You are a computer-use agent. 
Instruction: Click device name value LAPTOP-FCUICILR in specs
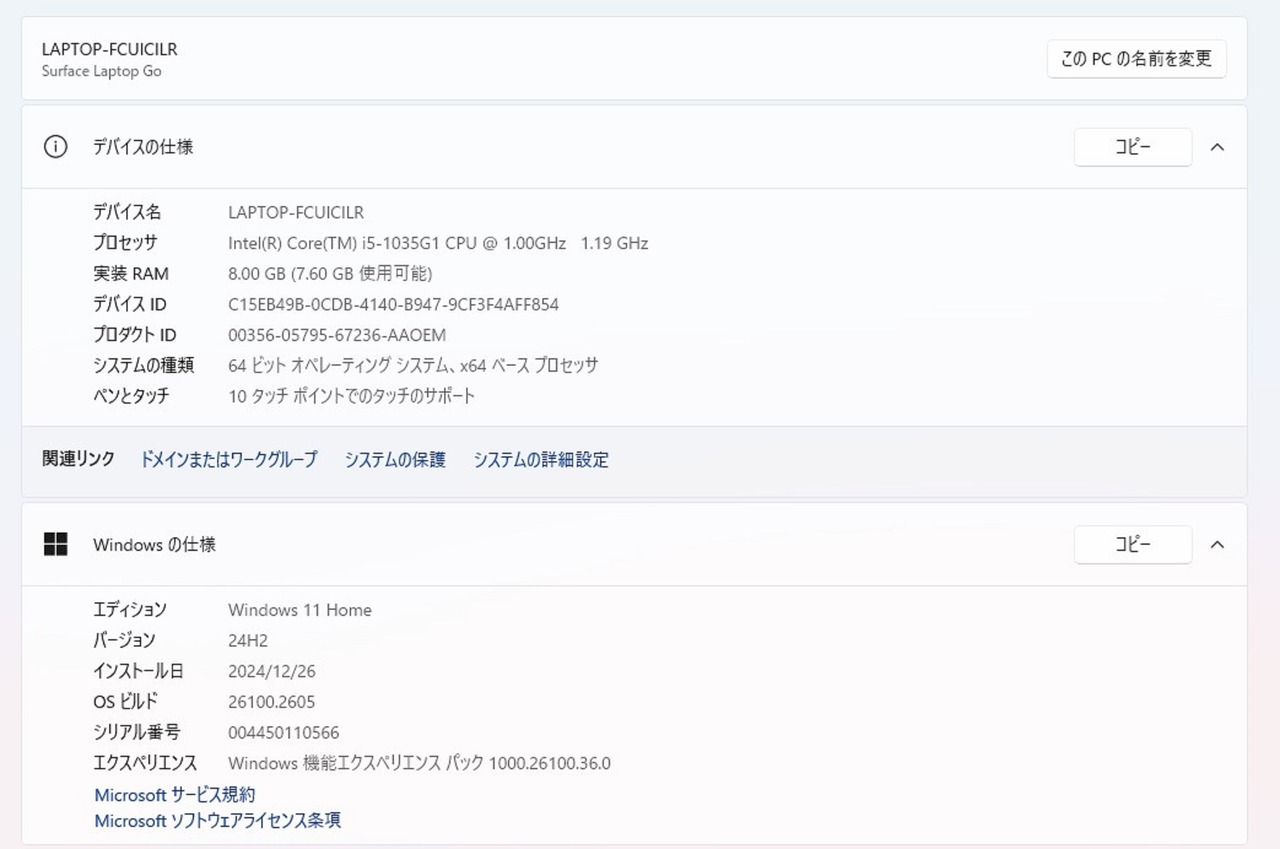pos(296,212)
